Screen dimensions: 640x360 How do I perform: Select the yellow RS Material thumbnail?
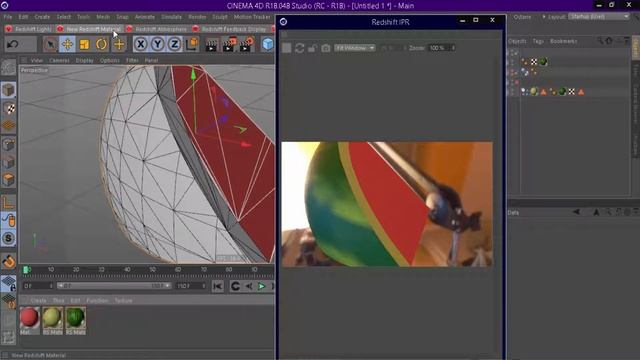point(52,318)
